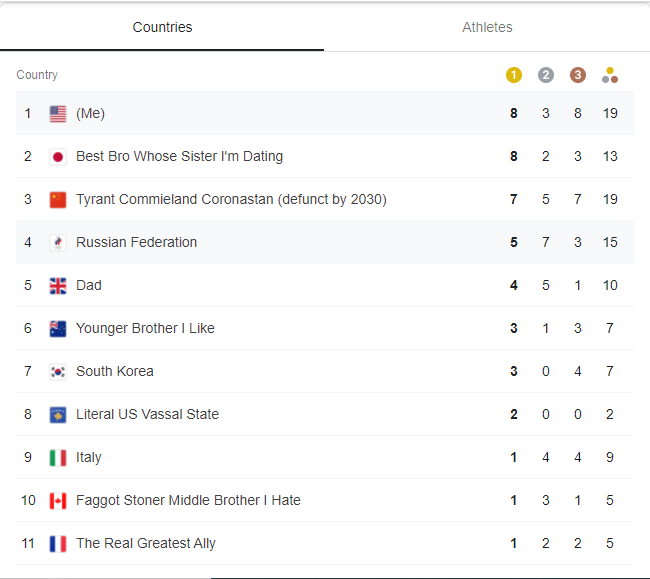
Task: Select the Countries tab
Action: click(162, 27)
